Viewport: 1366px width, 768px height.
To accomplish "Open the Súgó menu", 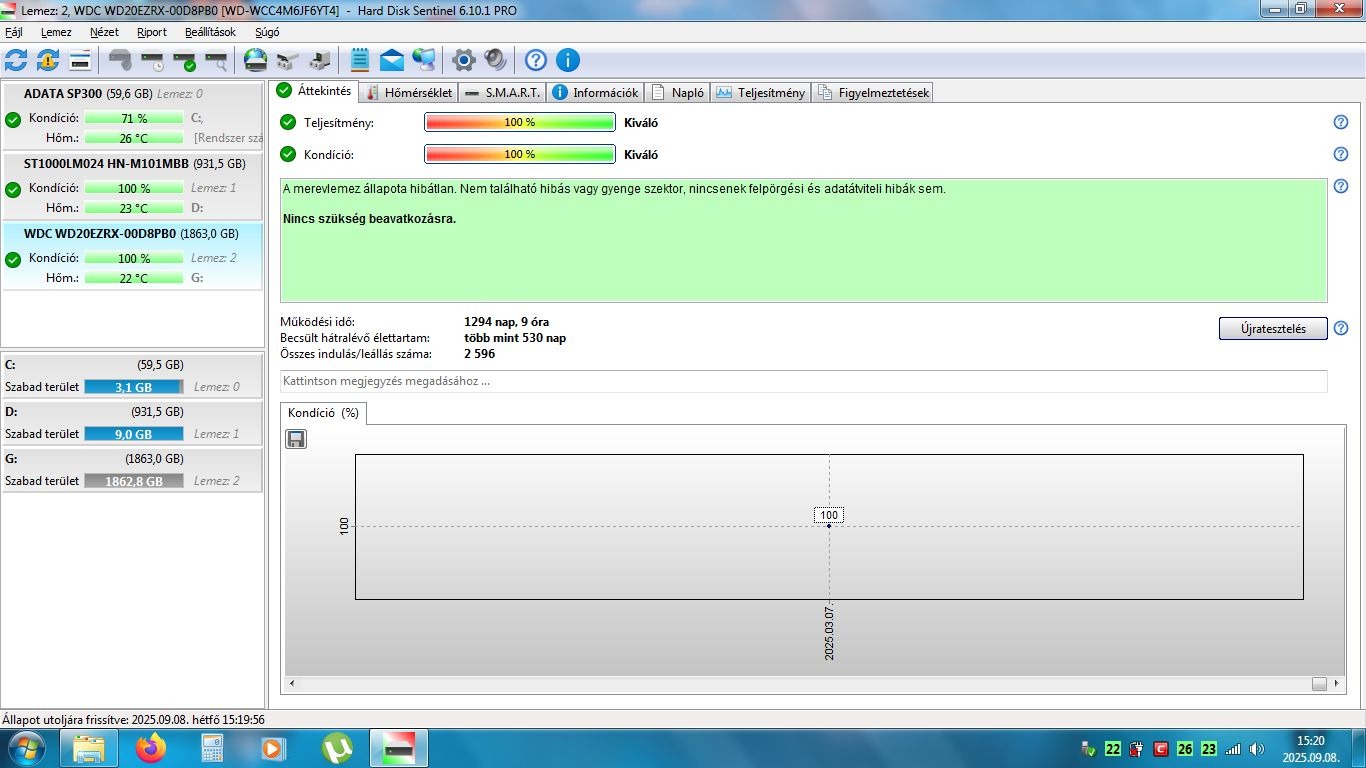I will (267, 32).
